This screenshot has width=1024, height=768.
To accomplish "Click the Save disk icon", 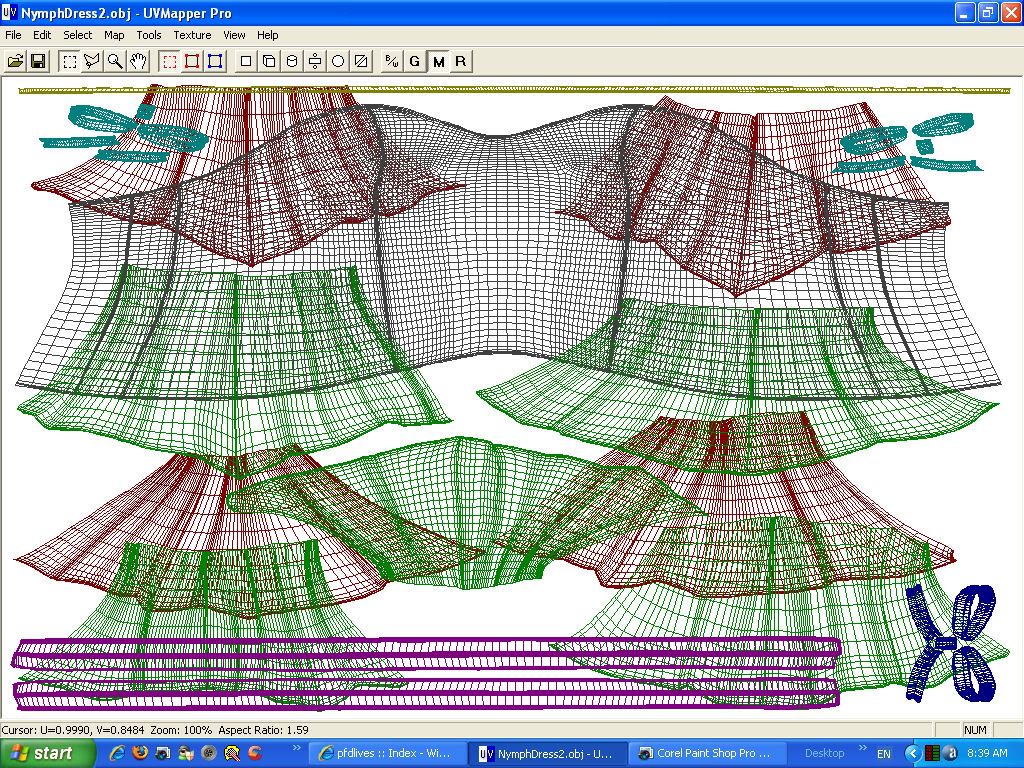I will click(x=38, y=61).
